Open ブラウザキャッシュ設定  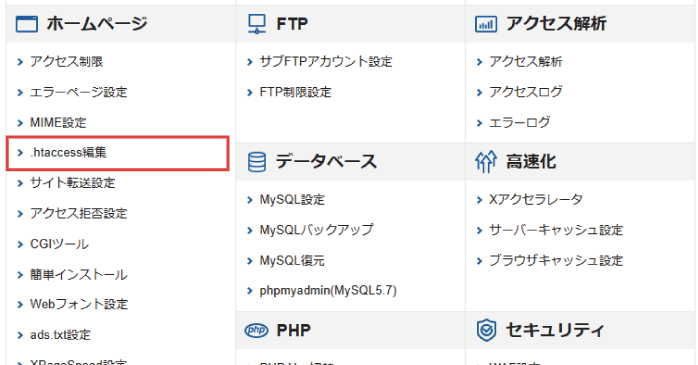556,260
